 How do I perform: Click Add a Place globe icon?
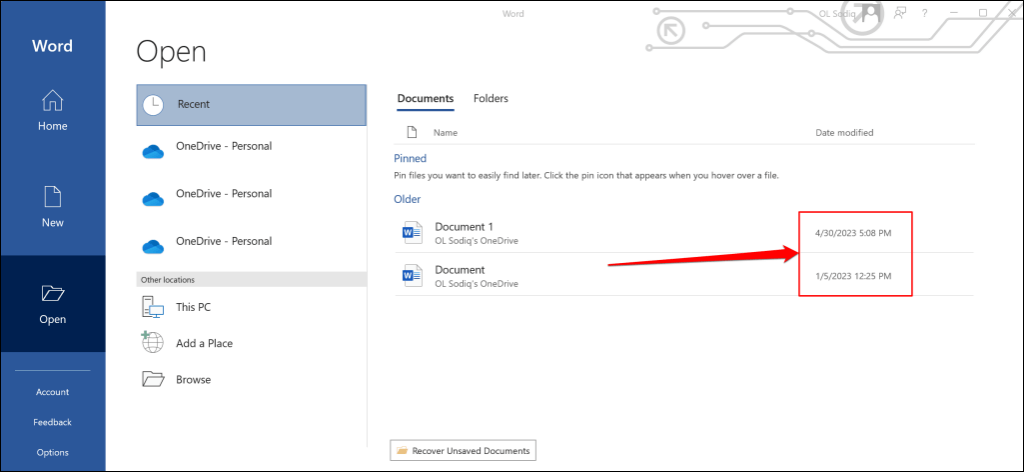[x=152, y=343]
